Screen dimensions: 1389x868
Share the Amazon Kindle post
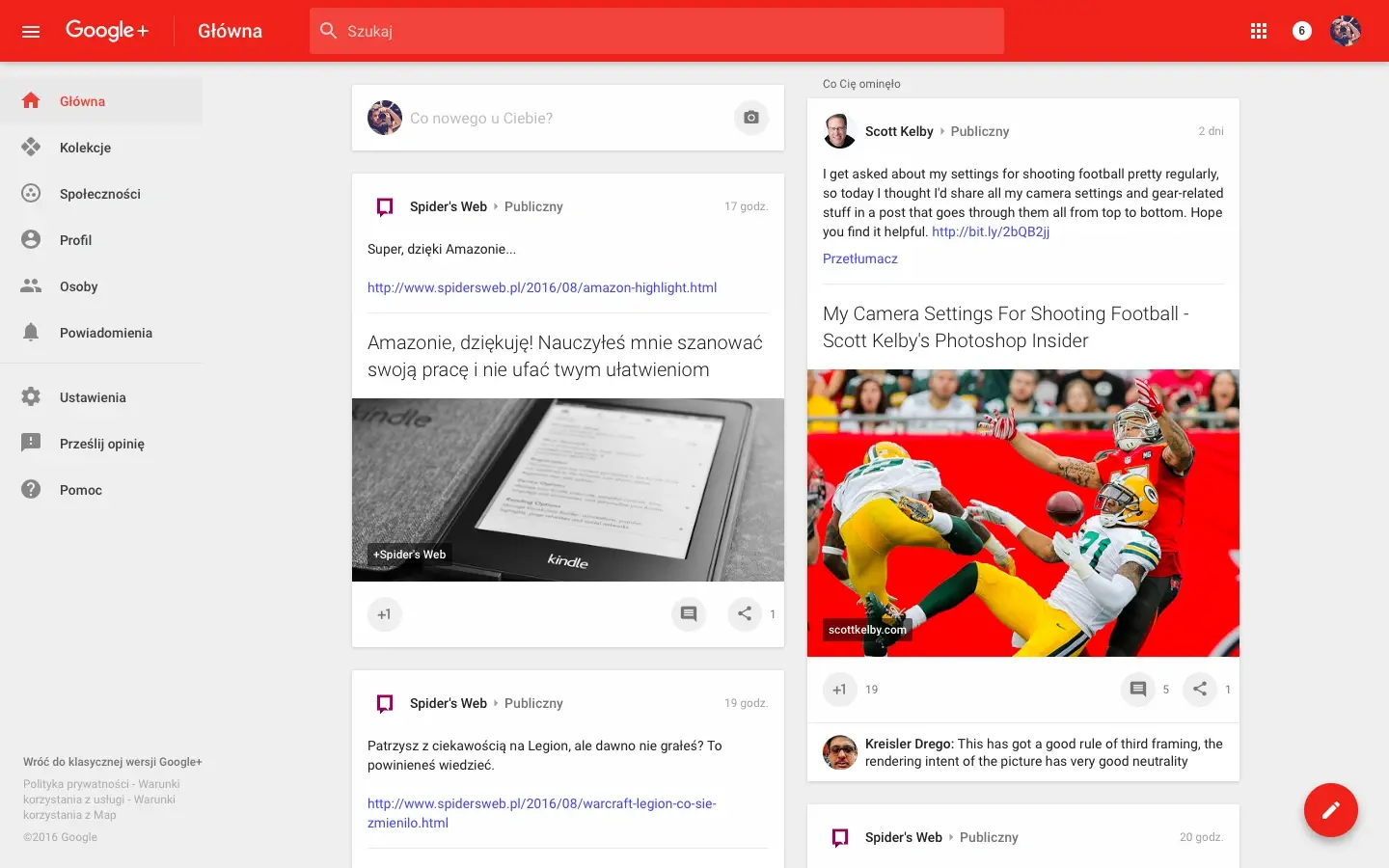744,613
